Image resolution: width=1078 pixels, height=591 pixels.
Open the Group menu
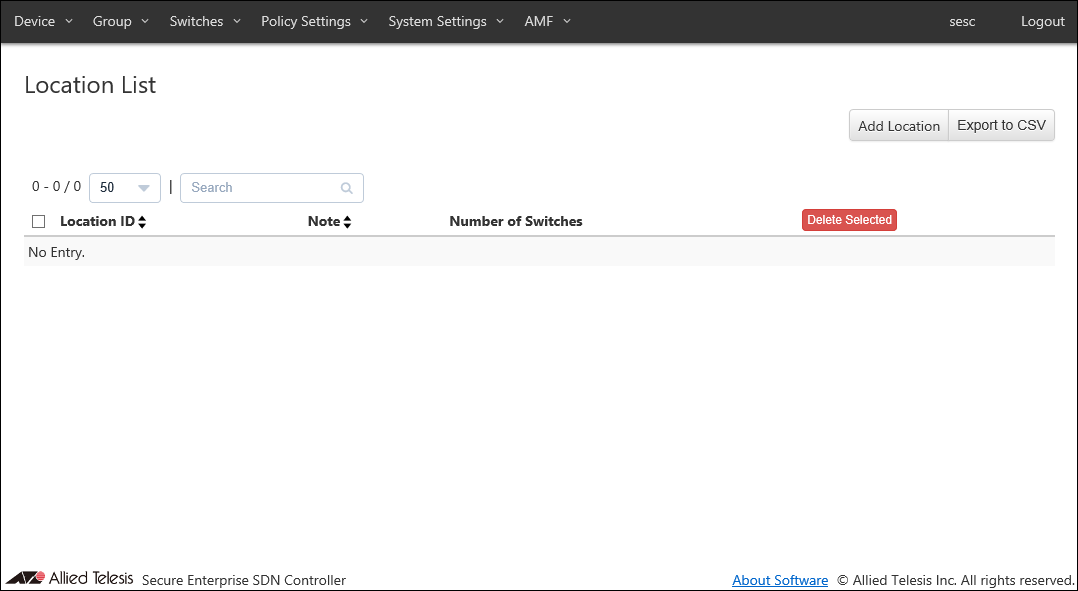pyautogui.click(x=120, y=21)
